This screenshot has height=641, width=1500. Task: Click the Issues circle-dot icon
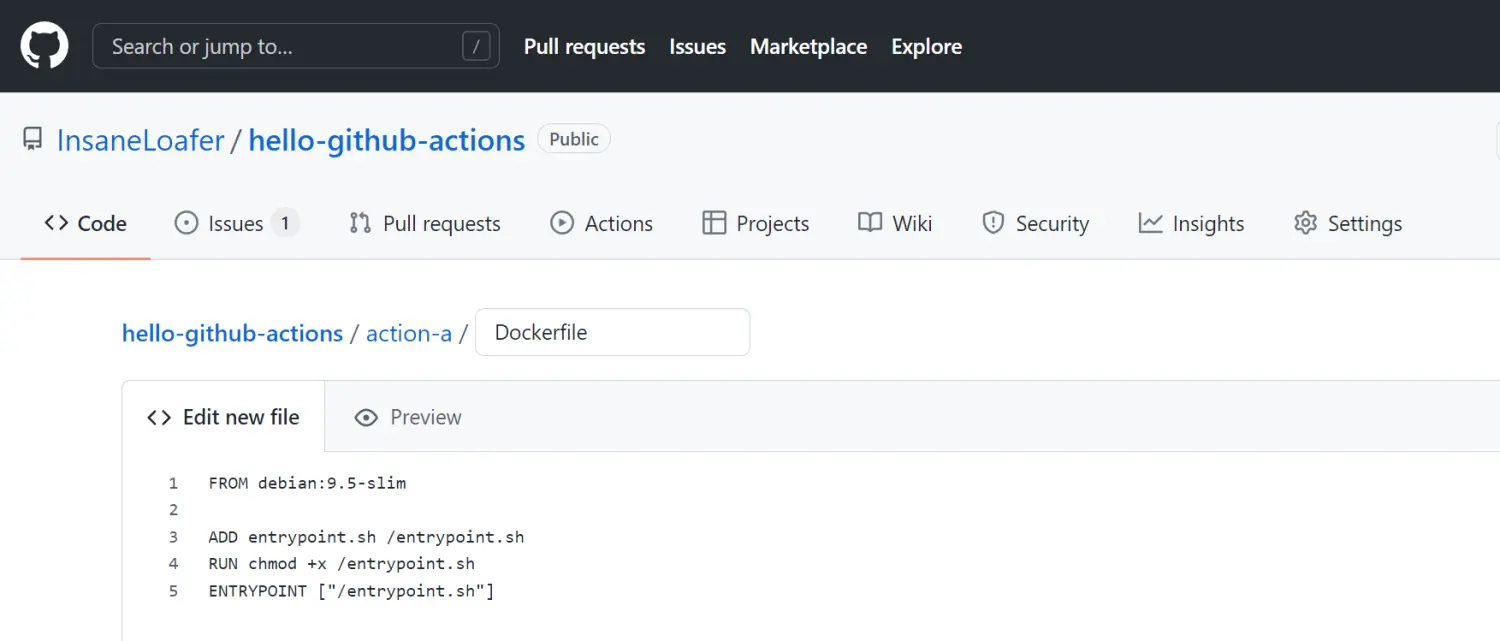click(x=186, y=223)
